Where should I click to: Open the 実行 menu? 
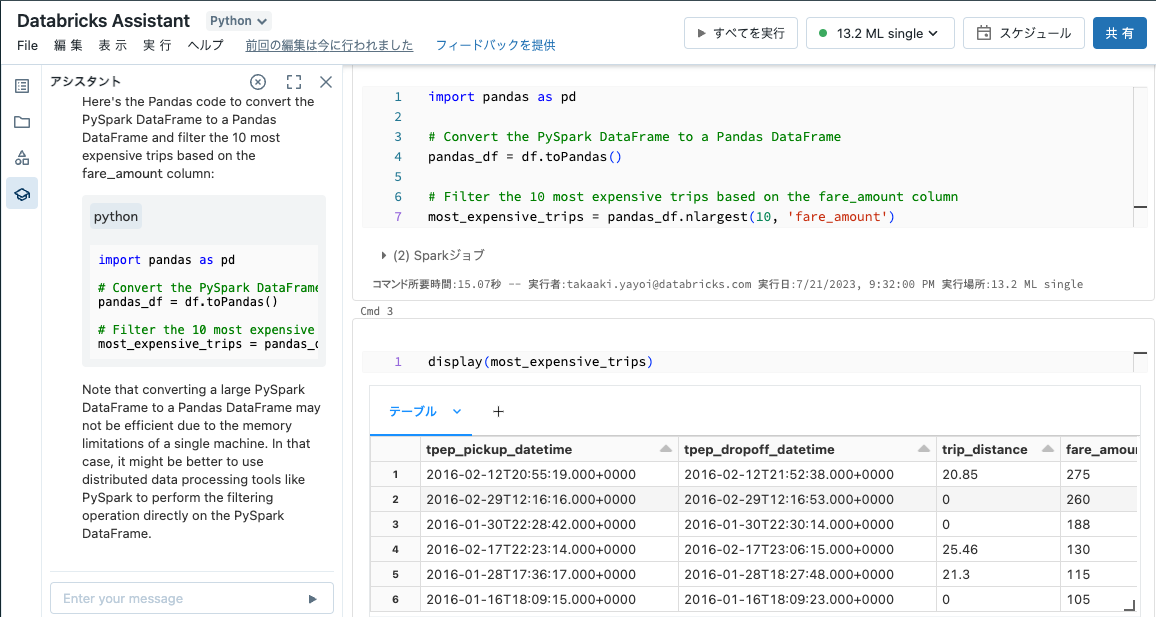point(156,45)
